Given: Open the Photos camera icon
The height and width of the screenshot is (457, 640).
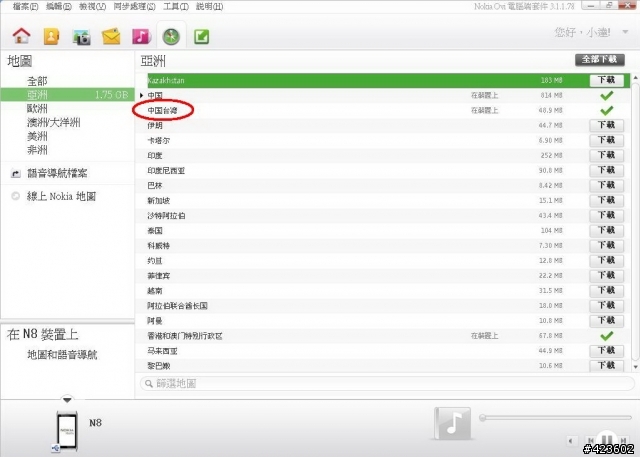Looking at the screenshot, I should [82, 37].
